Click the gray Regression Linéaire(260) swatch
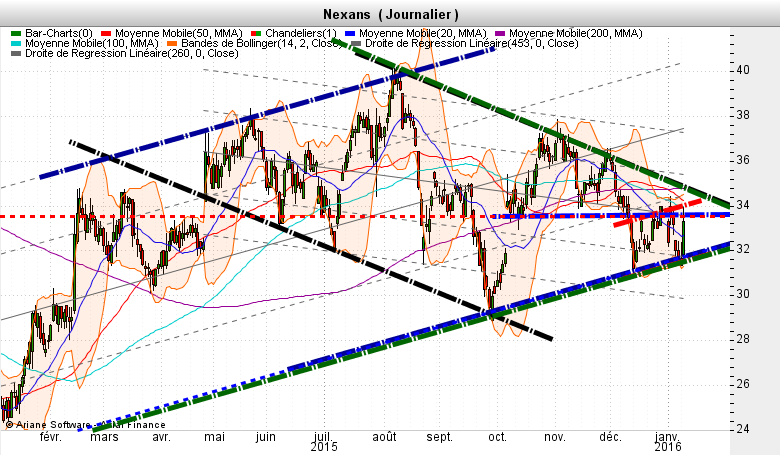780x455 pixels. click(16, 54)
